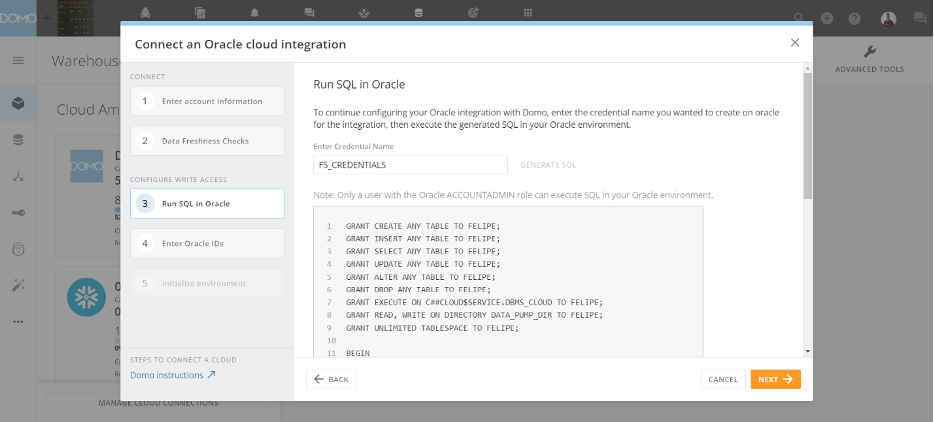Jump to step 4 Enter Oracle IDs
The width and height of the screenshot is (934, 422).
point(207,243)
